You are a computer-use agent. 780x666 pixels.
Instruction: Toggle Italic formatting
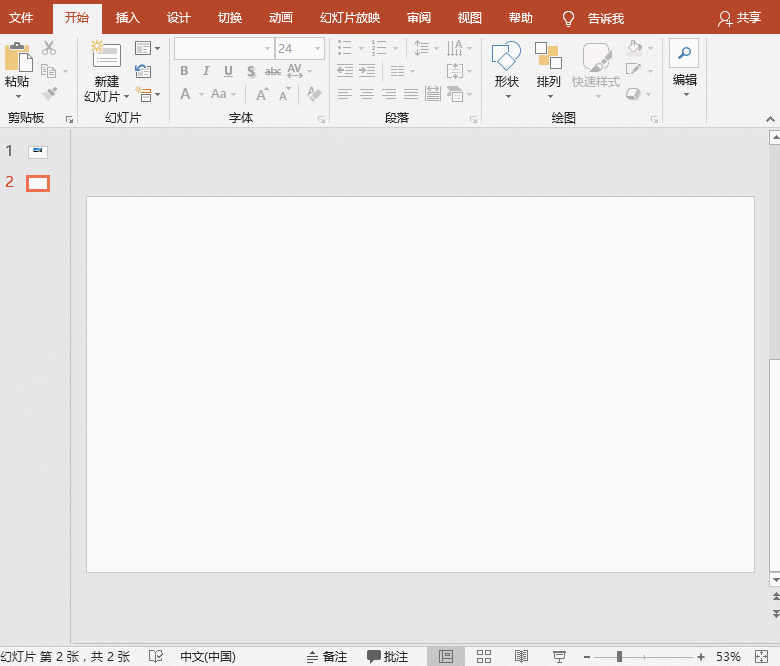[x=206, y=71]
